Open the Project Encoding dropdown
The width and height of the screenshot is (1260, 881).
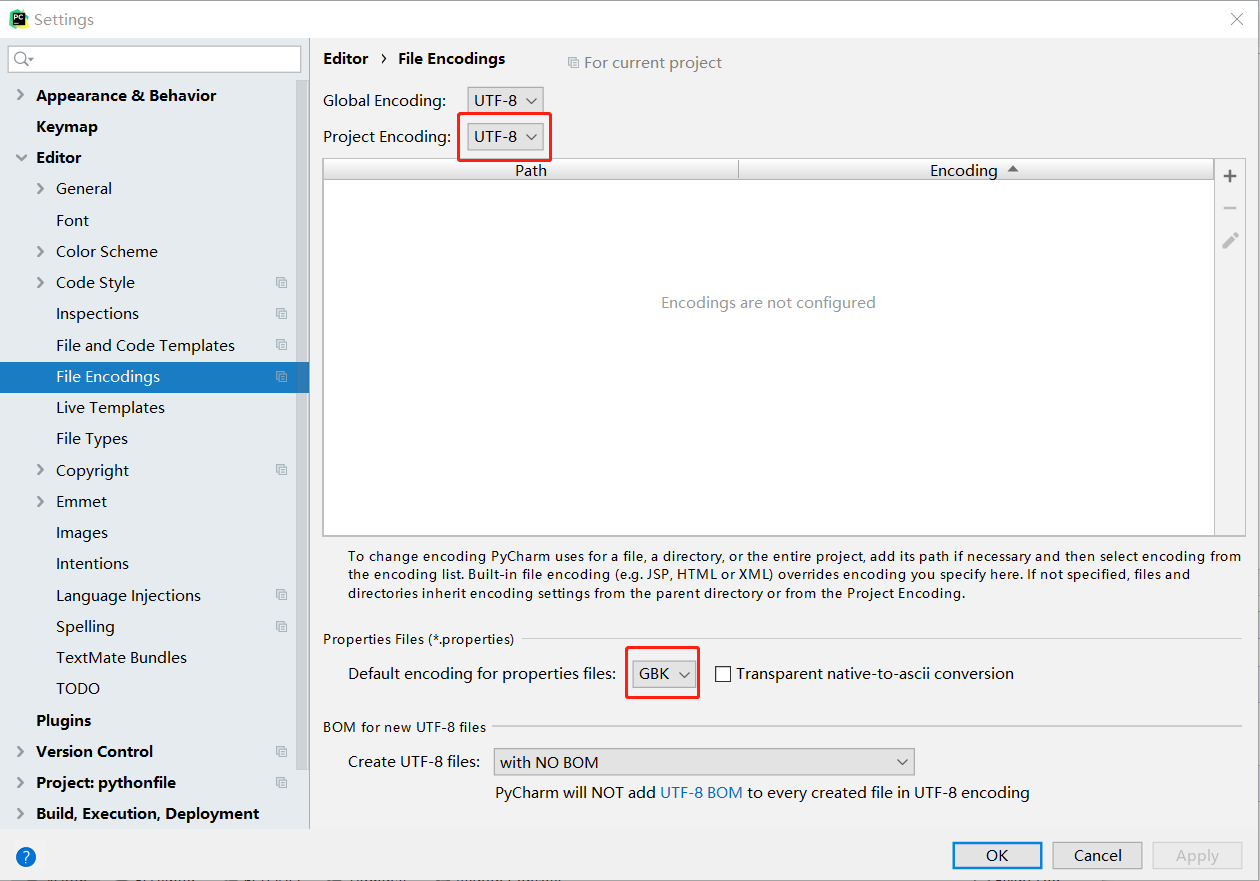(x=505, y=136)
